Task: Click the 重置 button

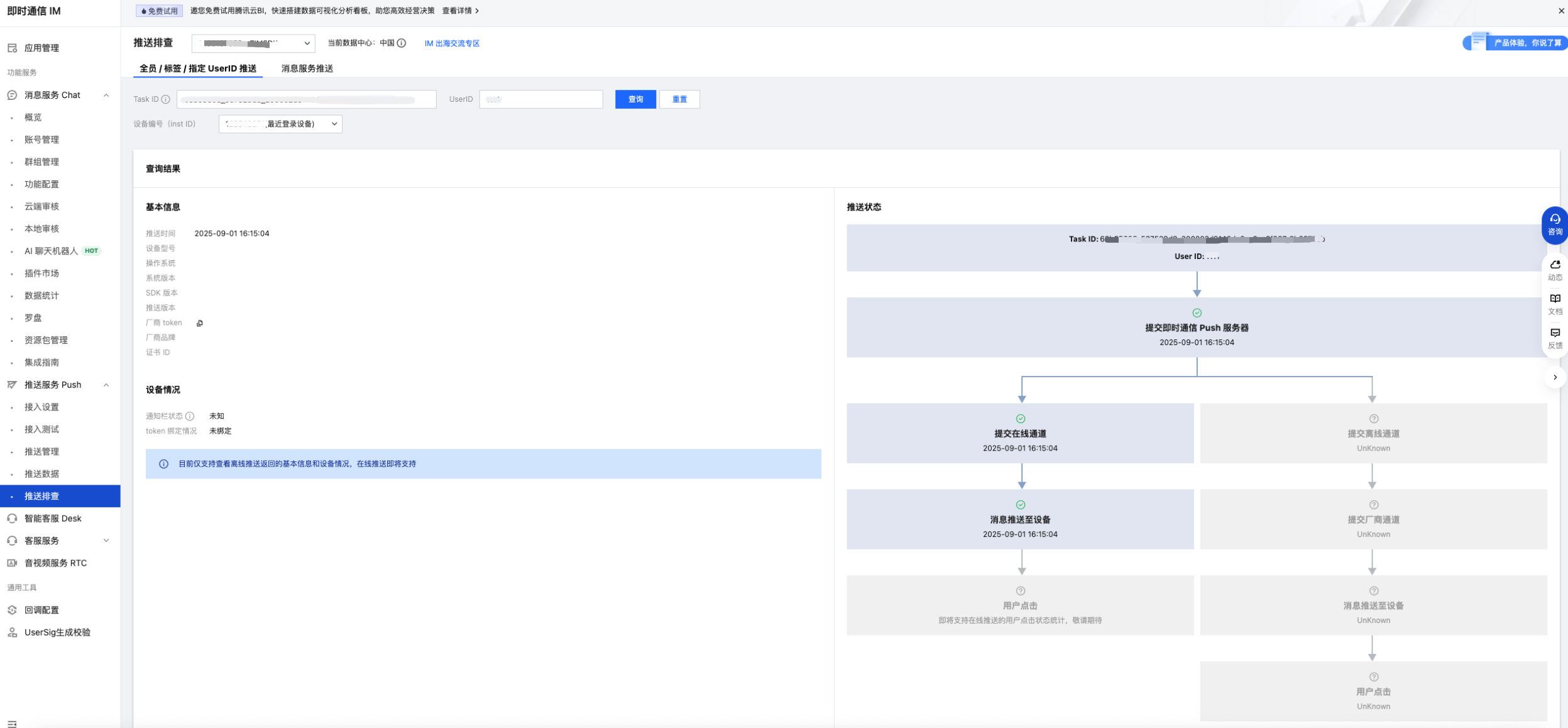Action: pyautogui.click(x=679, y=99)
